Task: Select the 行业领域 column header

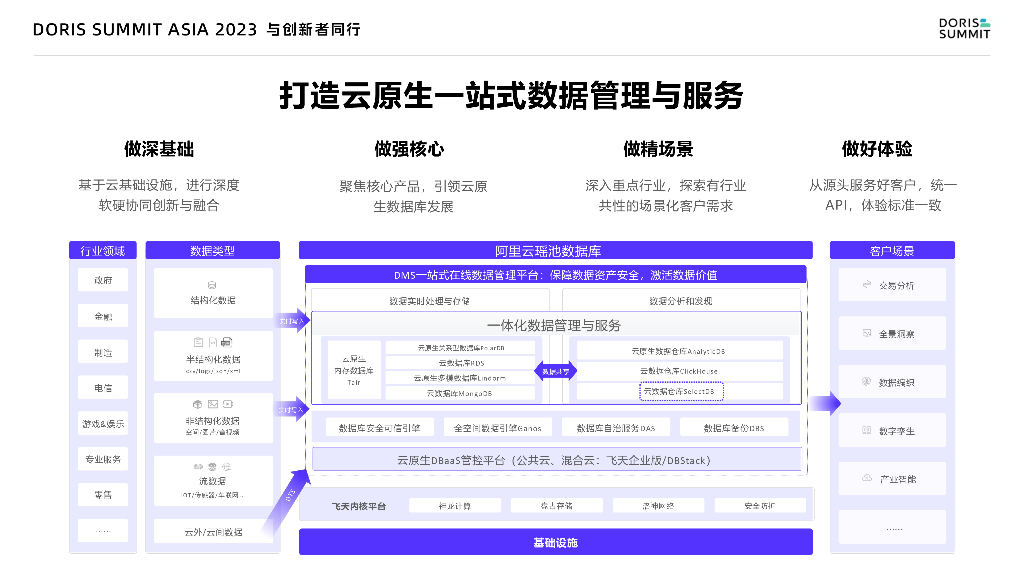Action: 103,251
